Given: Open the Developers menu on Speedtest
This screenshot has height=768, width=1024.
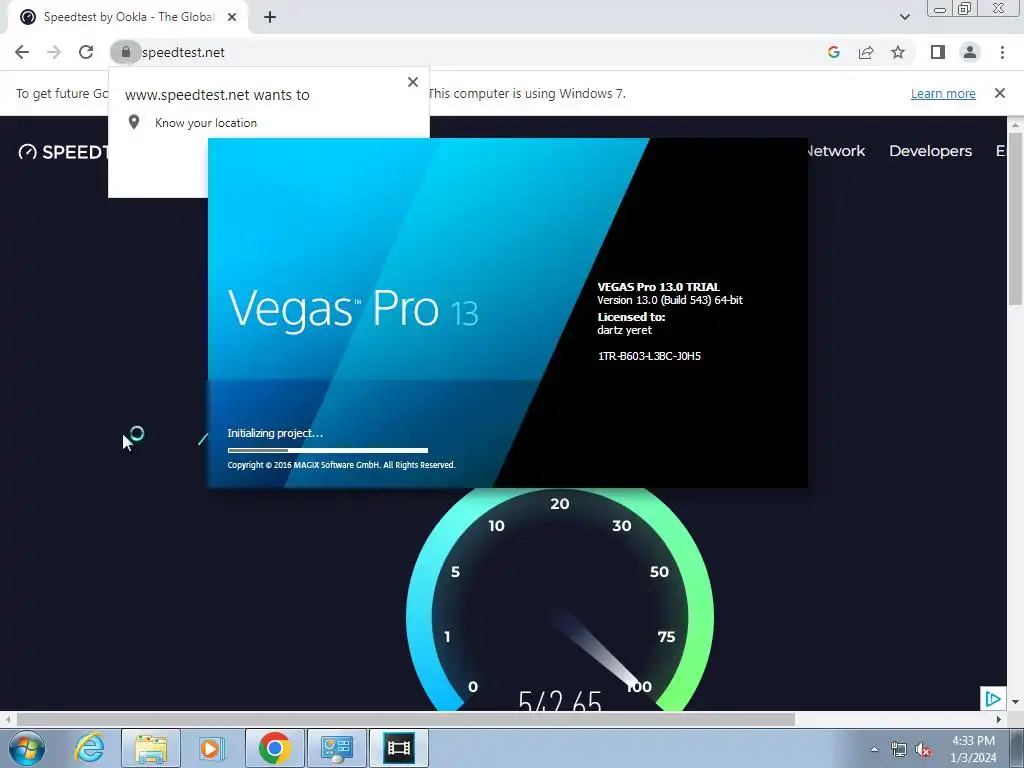Looking at the screenshot, I should [930, 151].
